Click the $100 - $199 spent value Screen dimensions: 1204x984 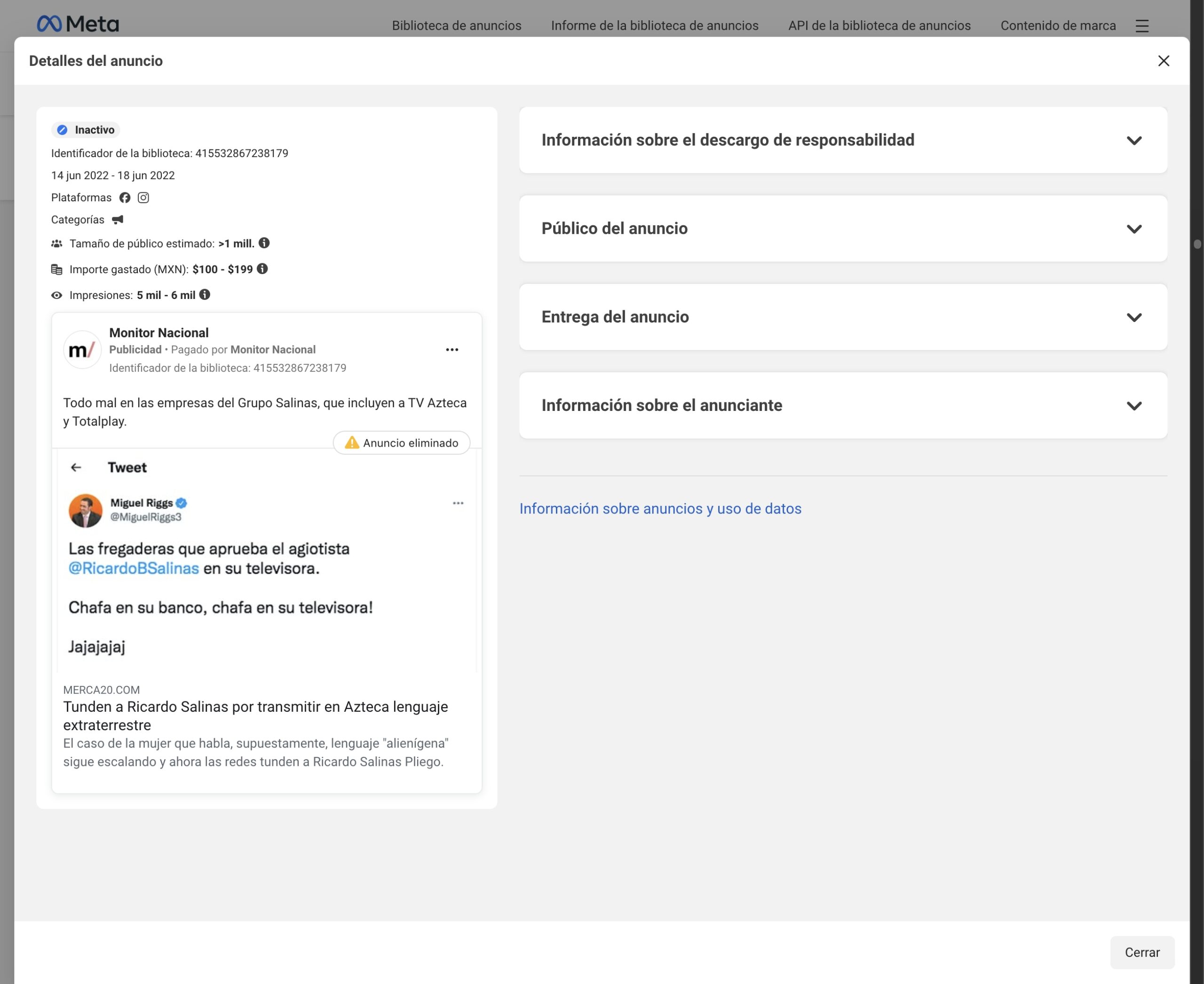point(222,269)
